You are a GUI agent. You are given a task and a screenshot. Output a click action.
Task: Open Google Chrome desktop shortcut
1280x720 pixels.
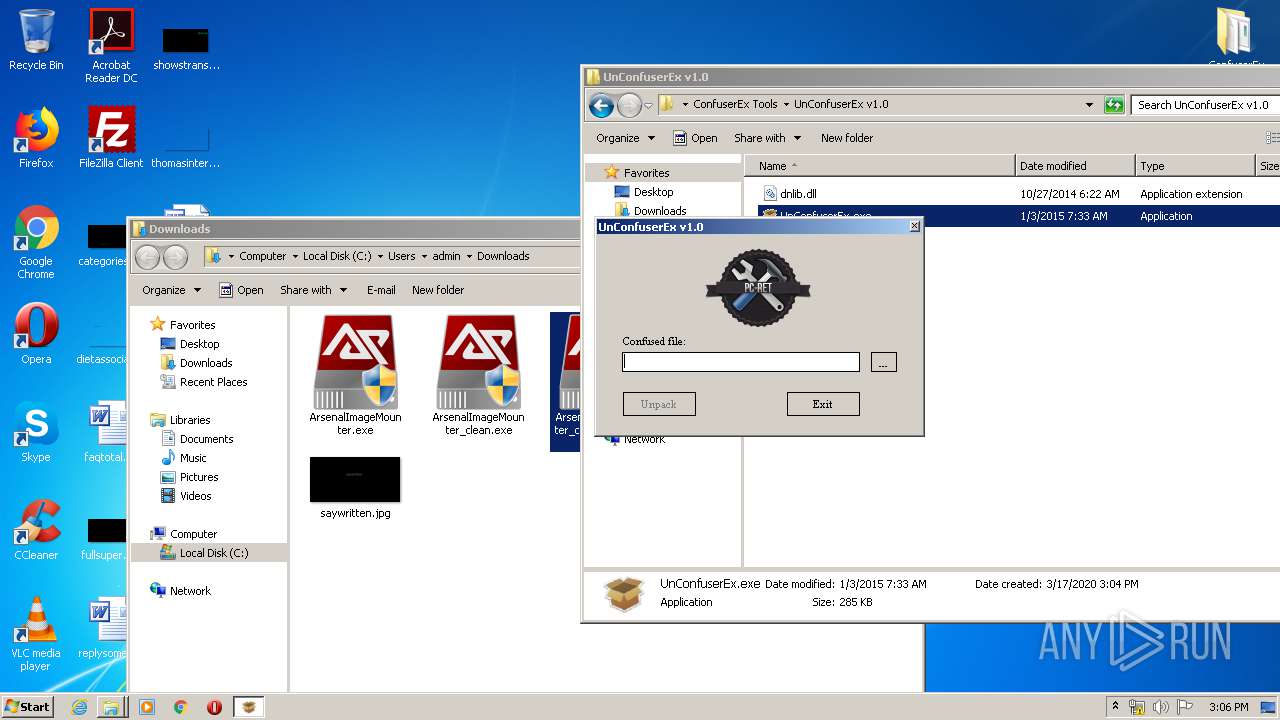(36, 243)
